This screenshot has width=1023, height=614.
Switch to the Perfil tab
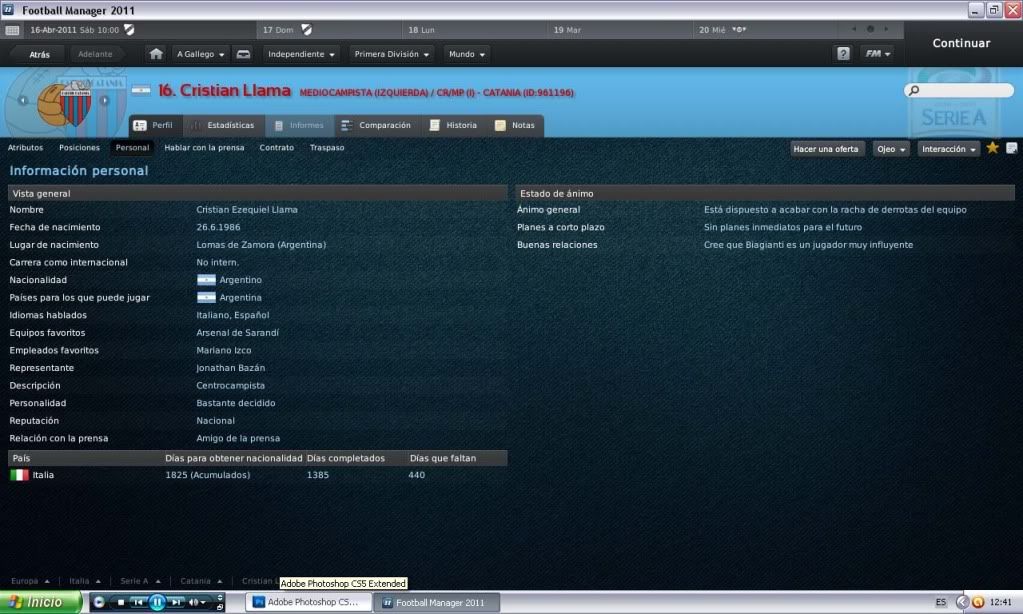pyautogui.click(x=153, y=125)
